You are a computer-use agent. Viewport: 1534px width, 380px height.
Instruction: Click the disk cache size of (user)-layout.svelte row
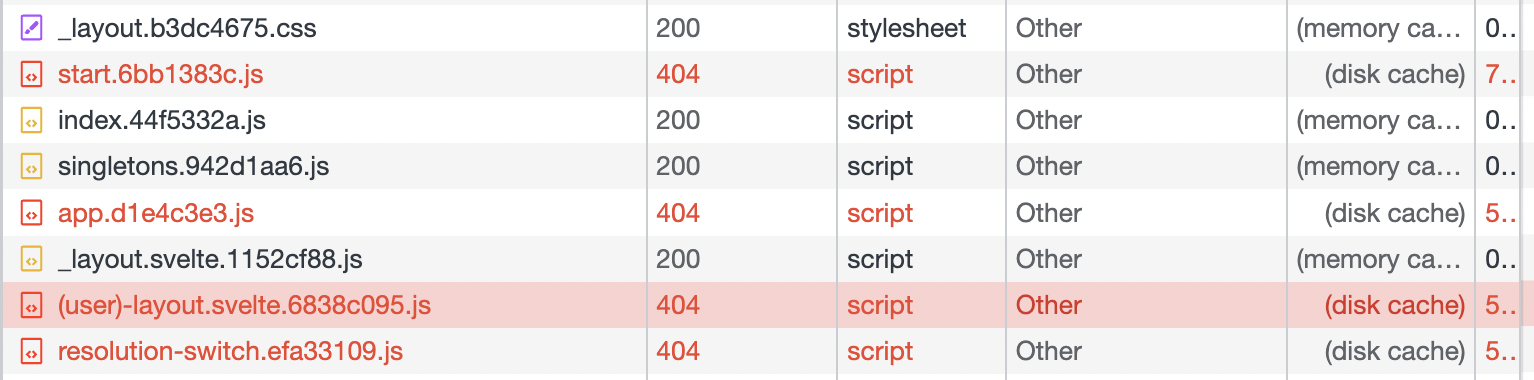(x=1395, y=306)
